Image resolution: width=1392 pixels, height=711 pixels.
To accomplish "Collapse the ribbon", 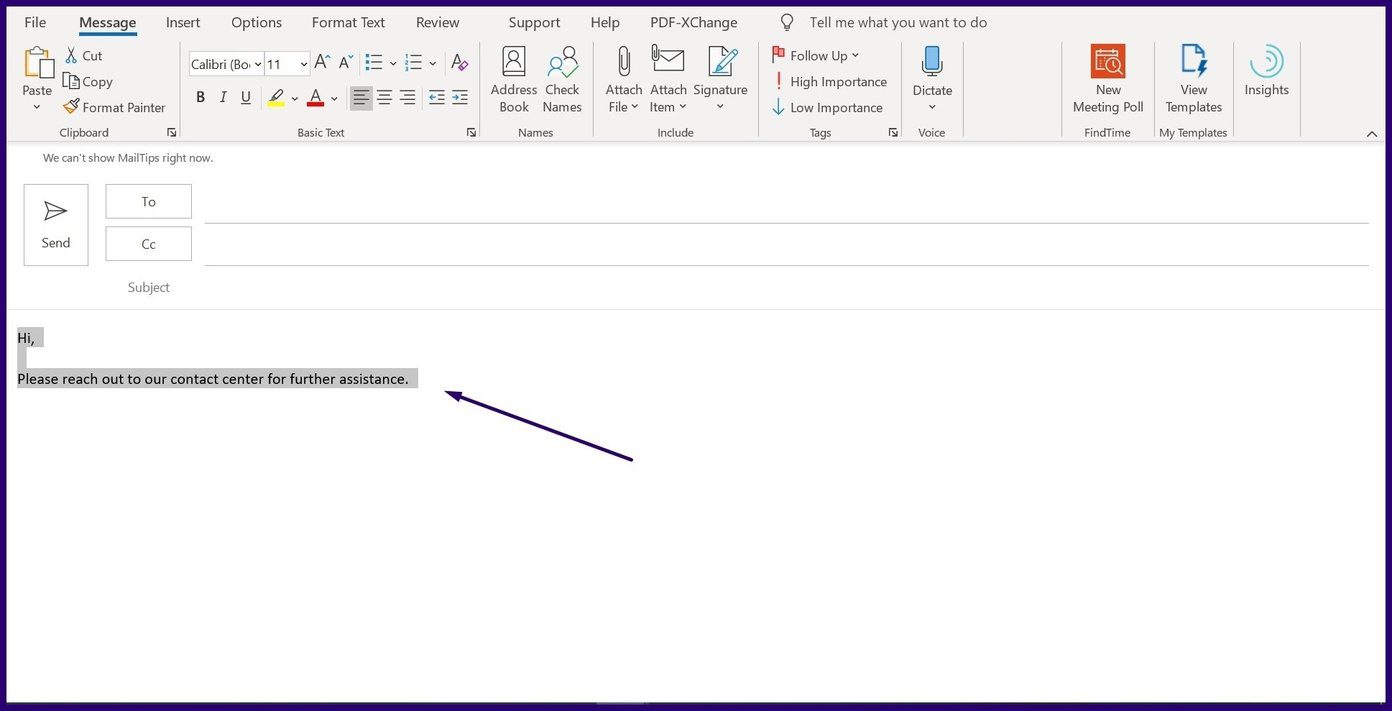I will [x=1372, y=133].
